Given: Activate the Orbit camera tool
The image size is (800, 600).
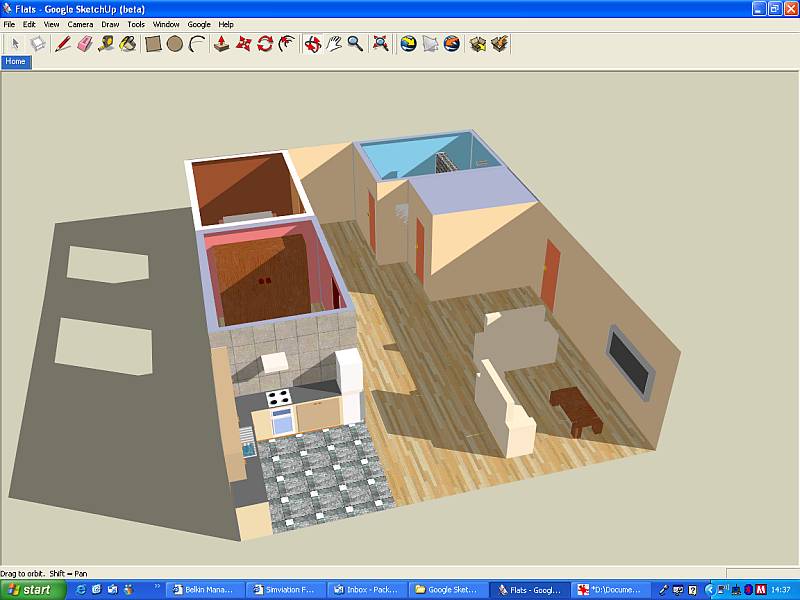Looking at the screenshot, I should 312,44.
